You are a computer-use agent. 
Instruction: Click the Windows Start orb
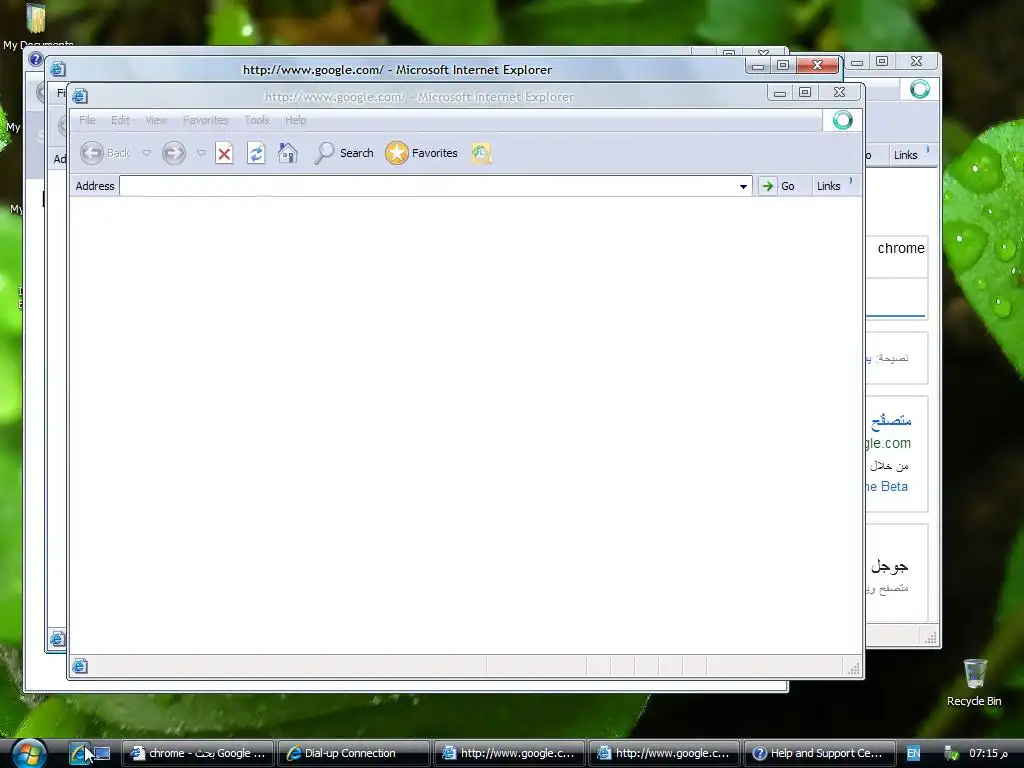(x=28, y=753)
